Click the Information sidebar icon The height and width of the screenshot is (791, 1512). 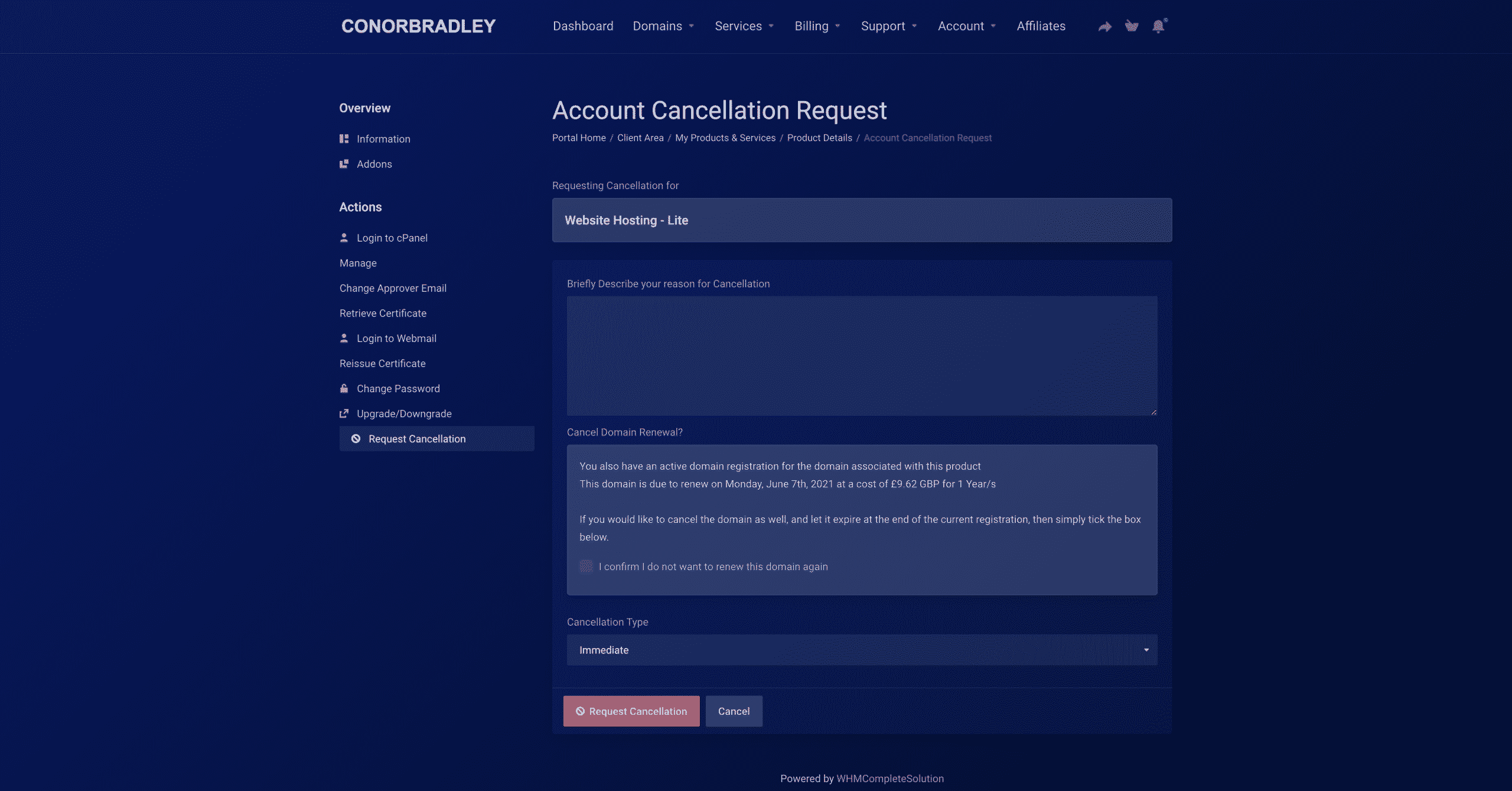tap(344, 139)
